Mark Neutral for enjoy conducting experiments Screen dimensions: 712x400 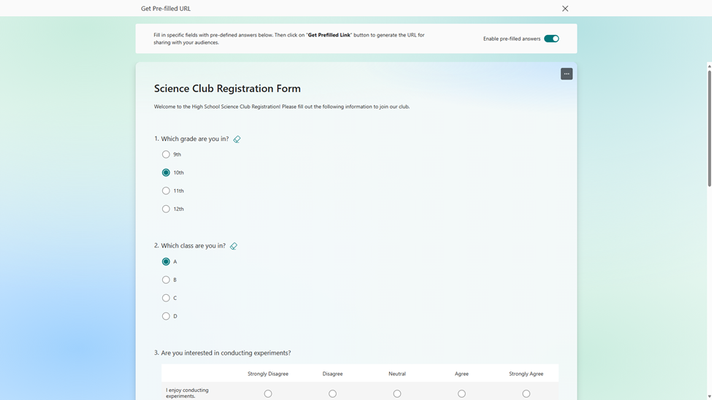[397, 394]
